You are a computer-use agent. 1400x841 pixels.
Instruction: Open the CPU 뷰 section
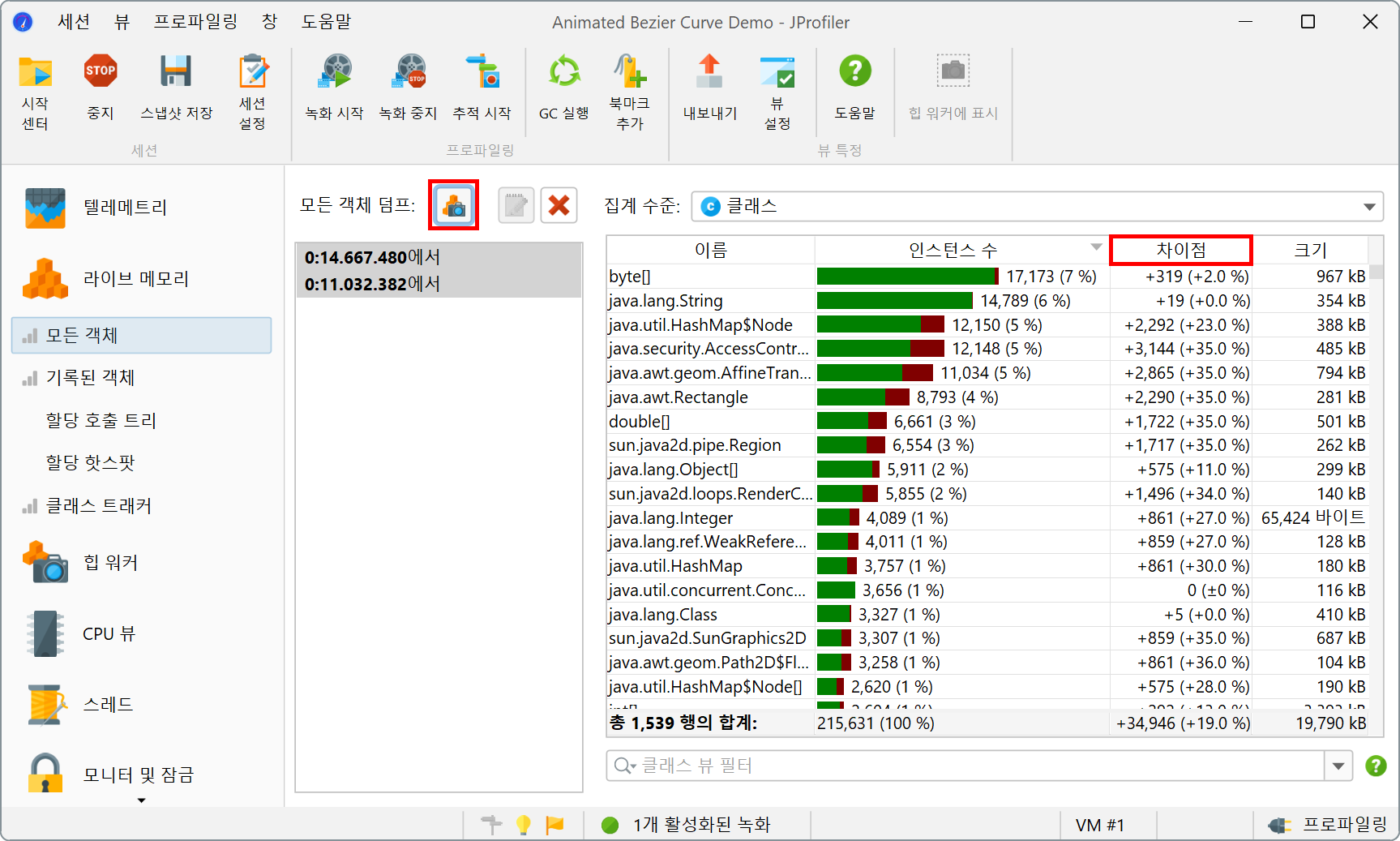tap(80, 634)
